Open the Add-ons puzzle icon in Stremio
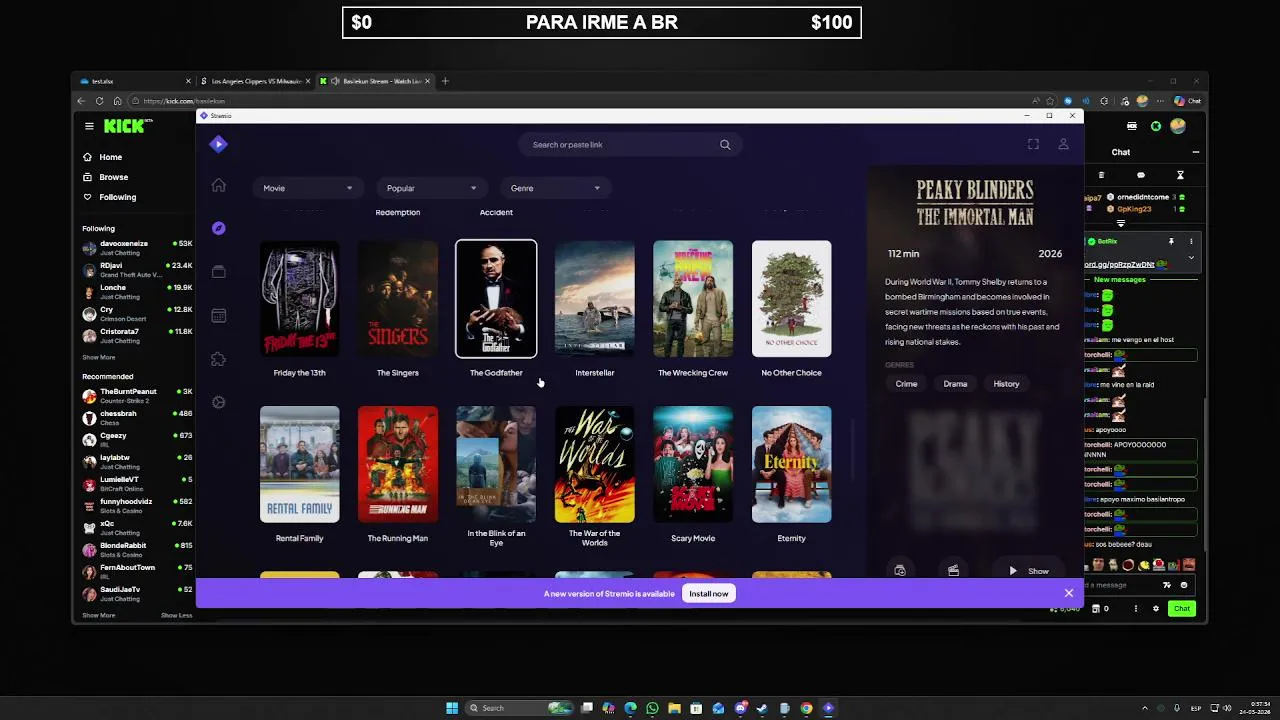 (x=218, y=359)
